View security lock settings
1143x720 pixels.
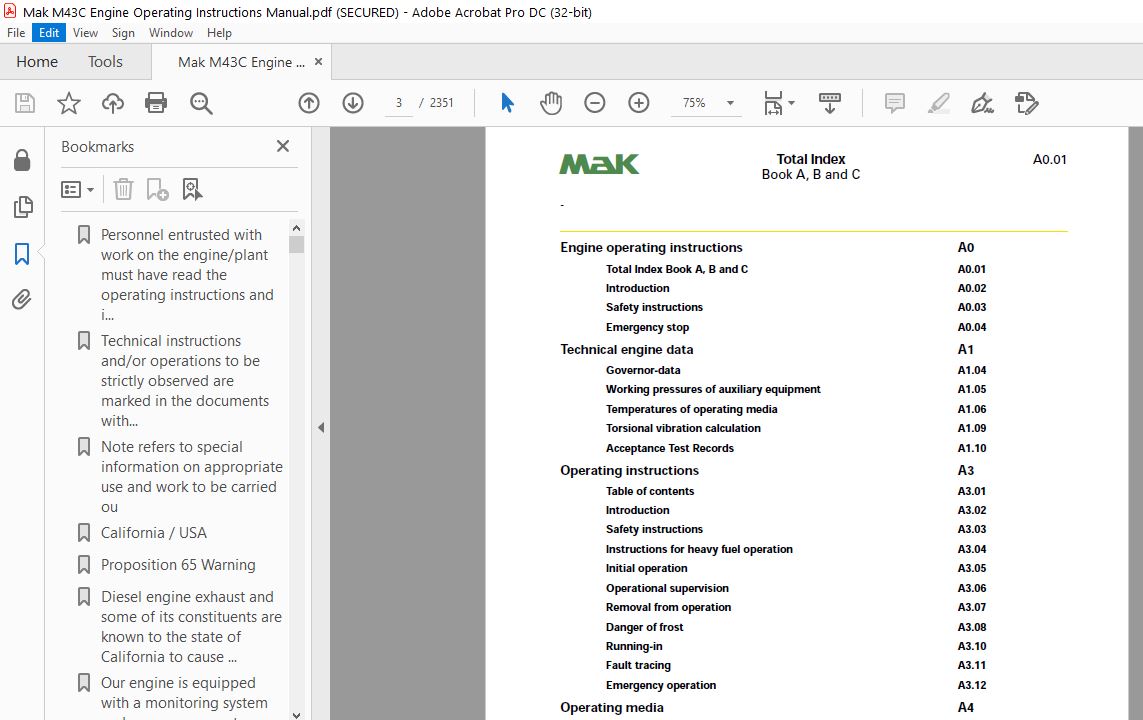tap(22, 160)
